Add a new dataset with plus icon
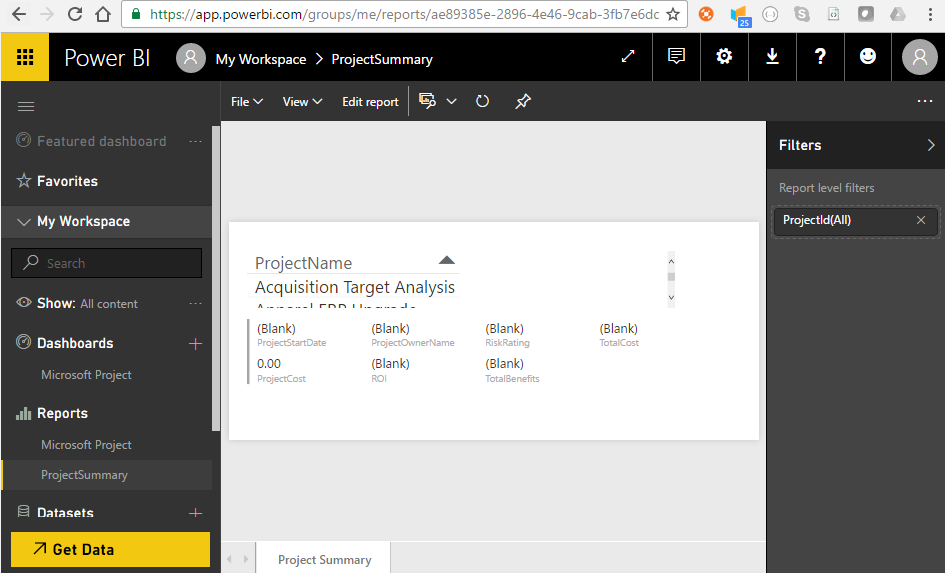The height and width of the screenshot is (573, 945). [195, 513]
